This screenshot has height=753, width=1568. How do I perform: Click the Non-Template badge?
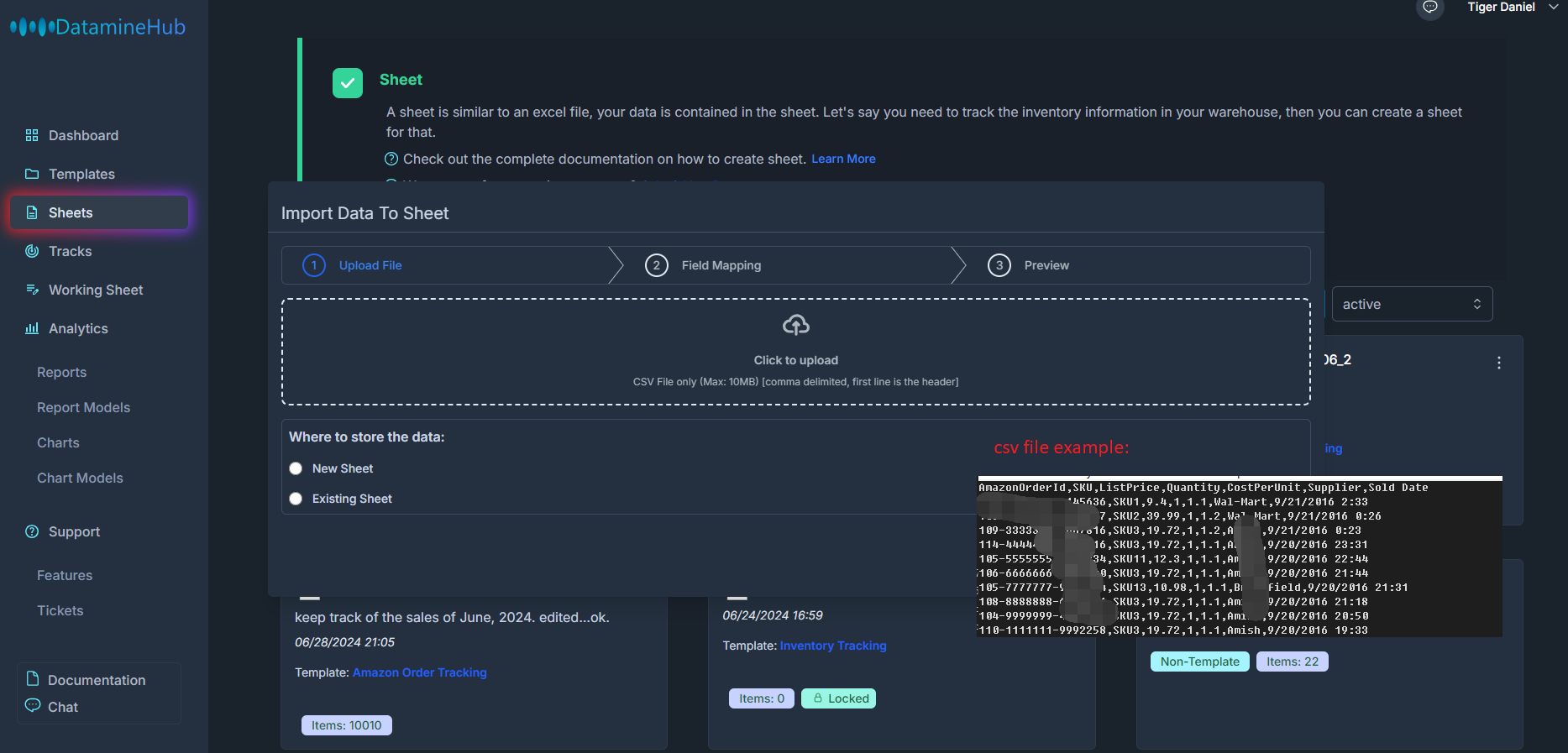(1200, 661)
